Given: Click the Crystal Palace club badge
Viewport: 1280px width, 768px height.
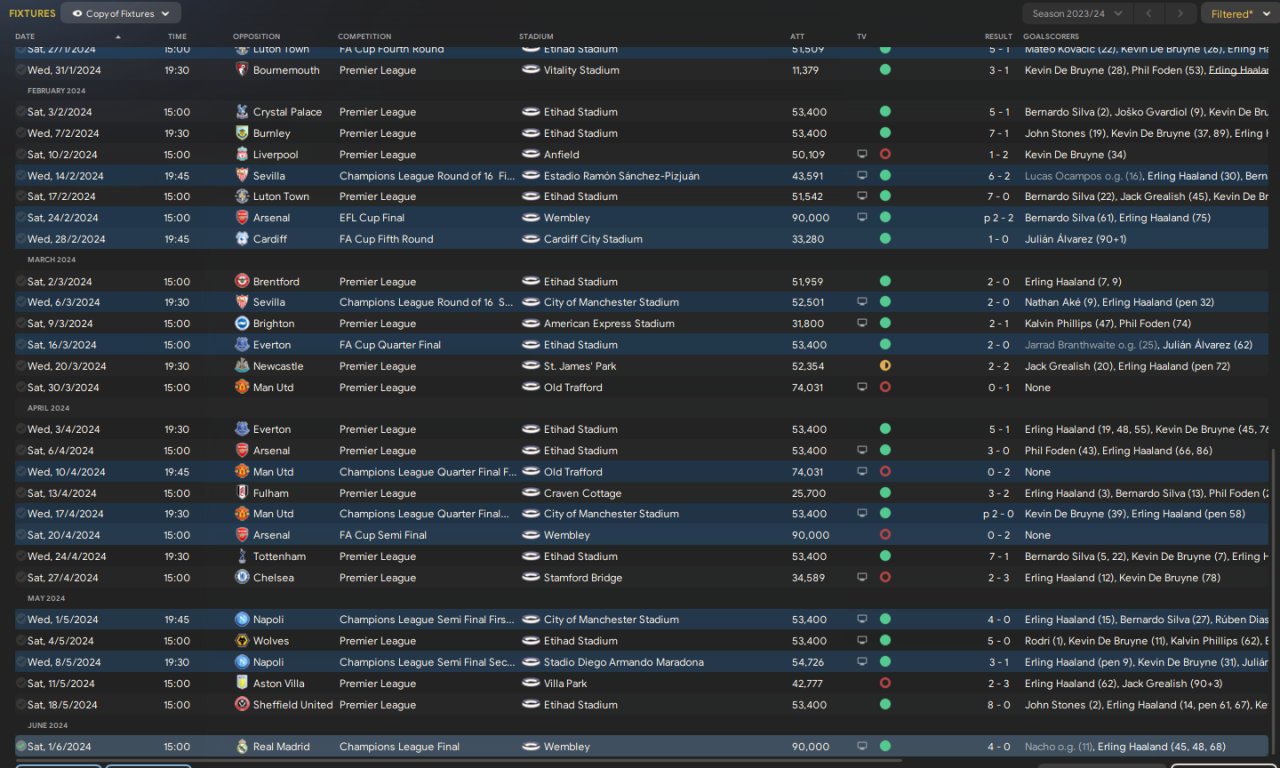Looking at the screenshot, I should [x=241, y=112].
